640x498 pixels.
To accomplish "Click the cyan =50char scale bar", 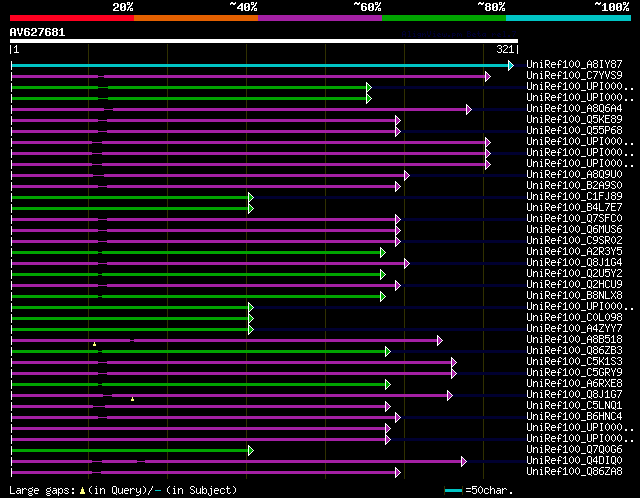I will [x=453, y=490].
